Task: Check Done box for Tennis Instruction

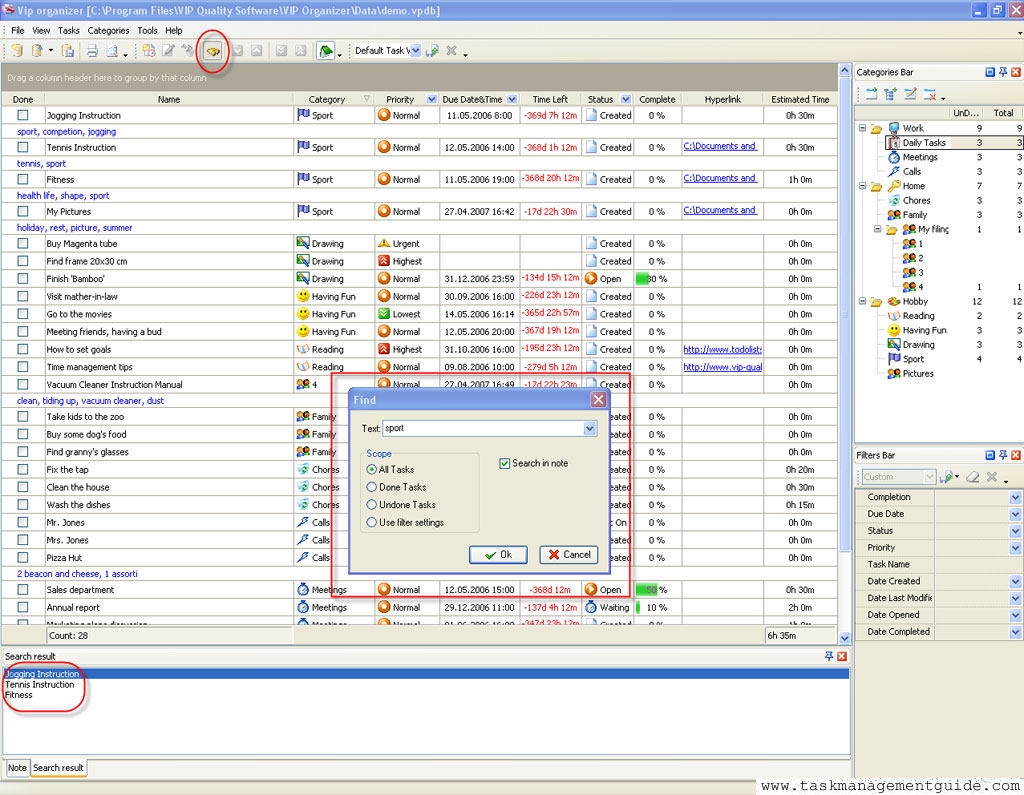Action: click(23, 147)
